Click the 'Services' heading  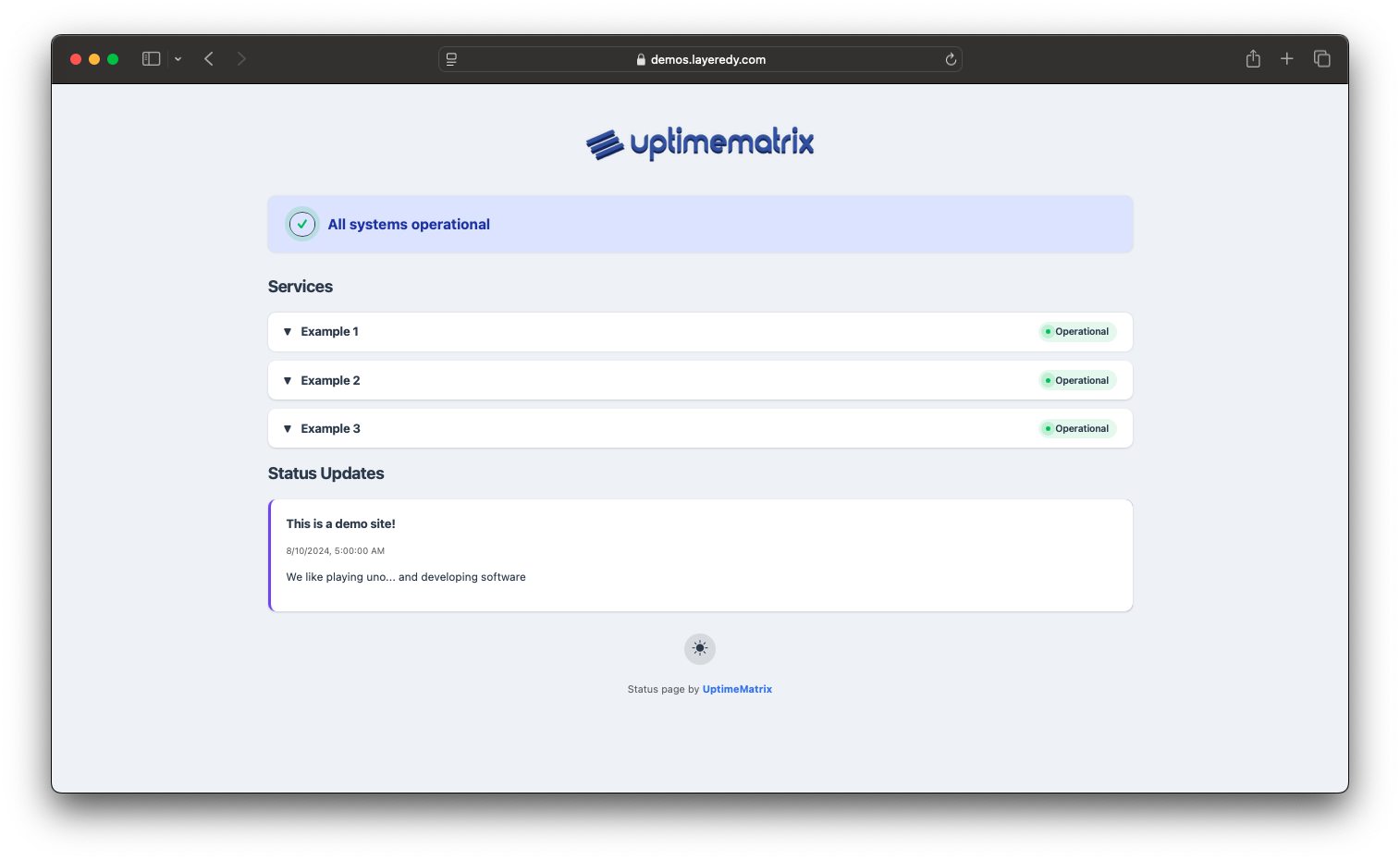pos(301,287)
